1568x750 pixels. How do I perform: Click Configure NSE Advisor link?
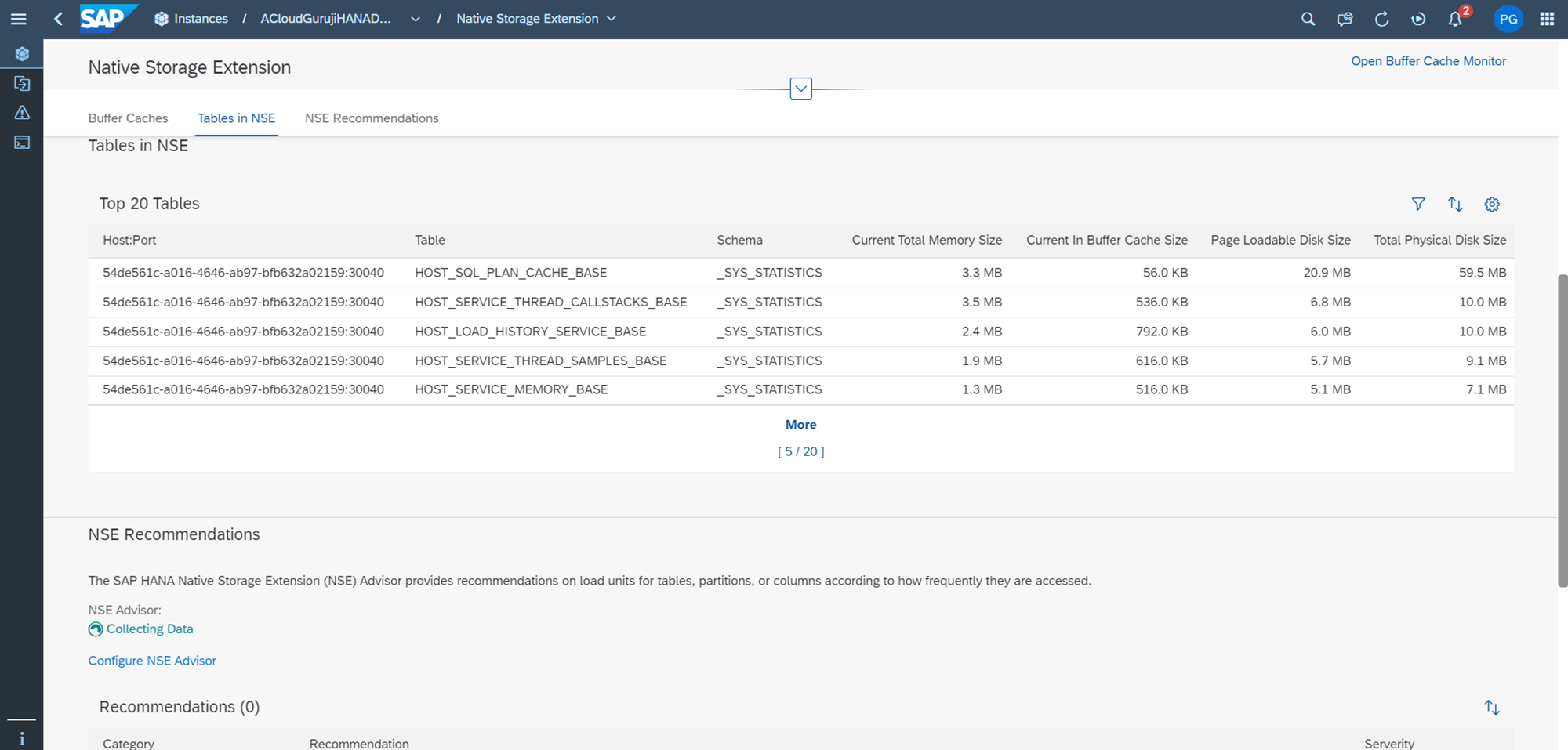point(152,661)
